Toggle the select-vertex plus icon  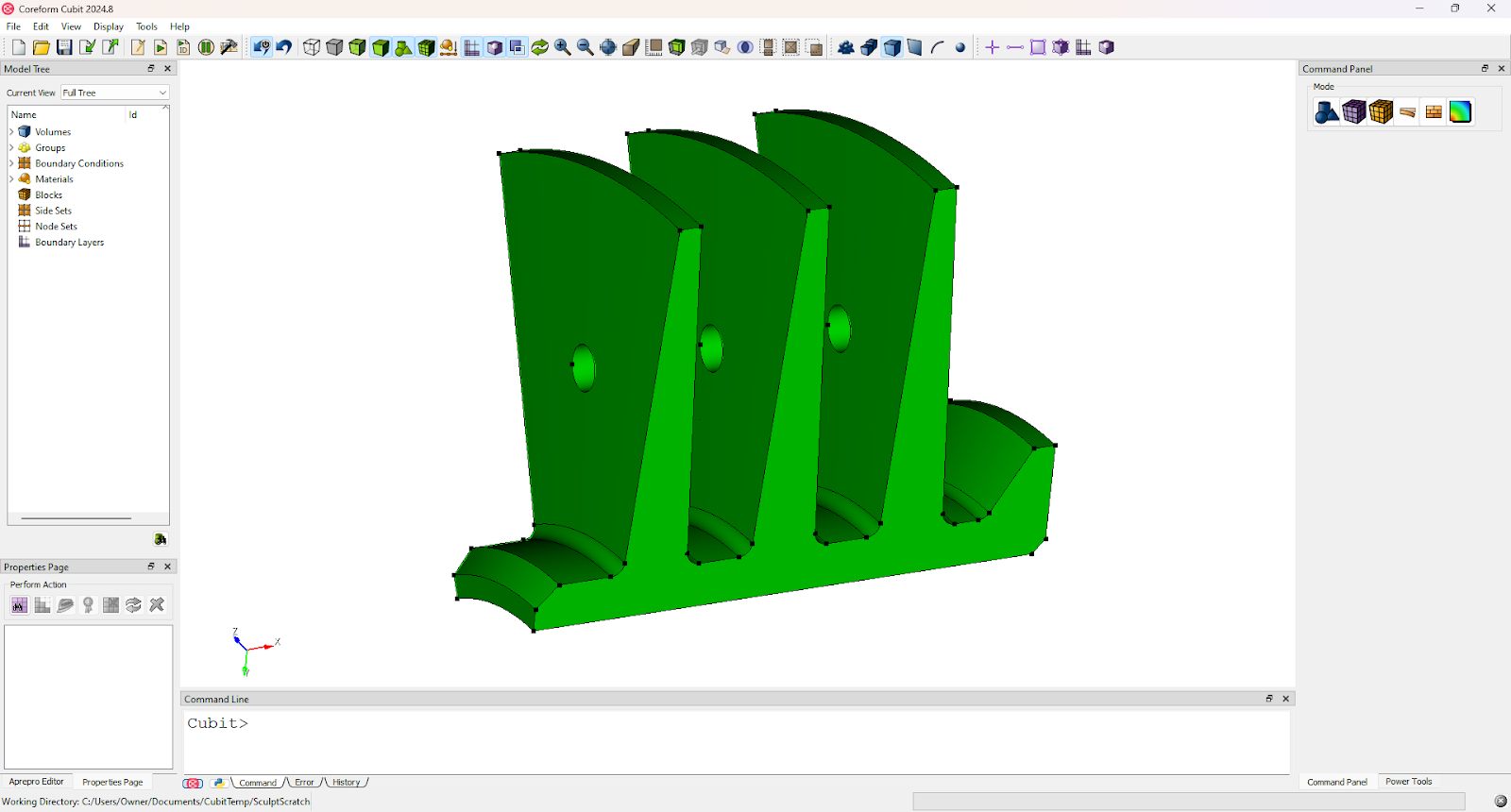tap(992, 47)
